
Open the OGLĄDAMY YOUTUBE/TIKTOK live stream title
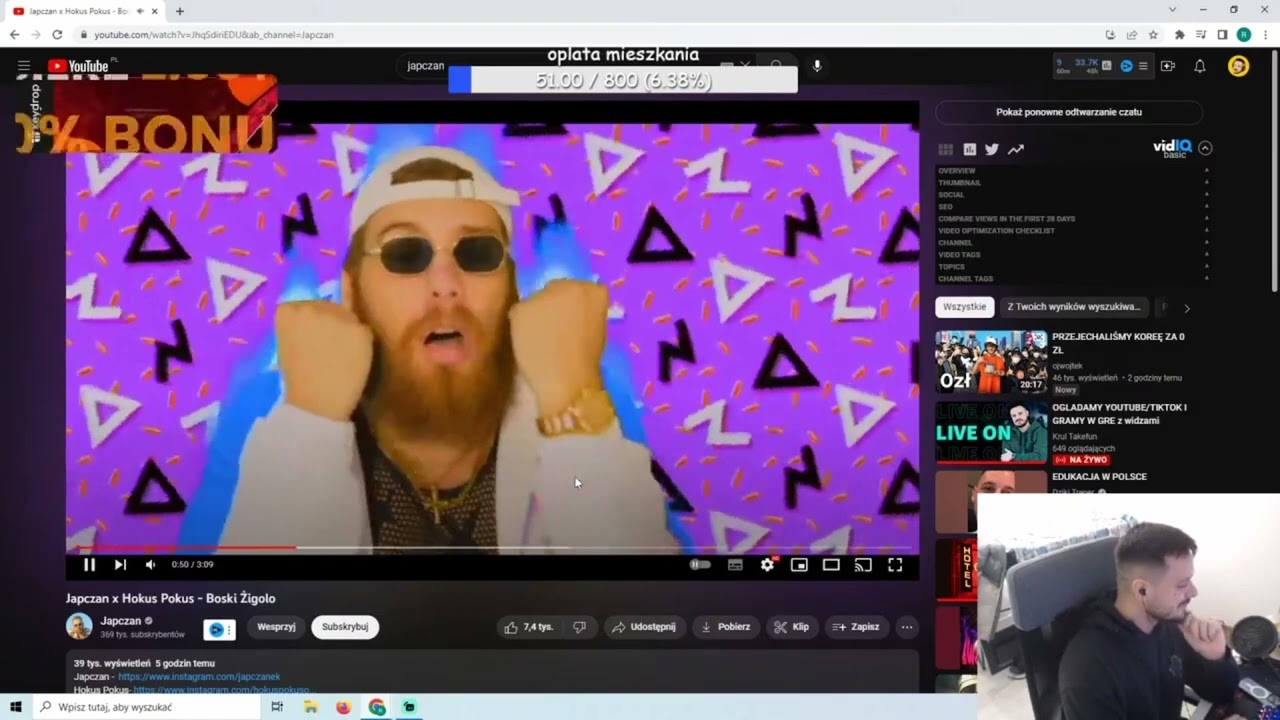click(x=1119, y=414)
